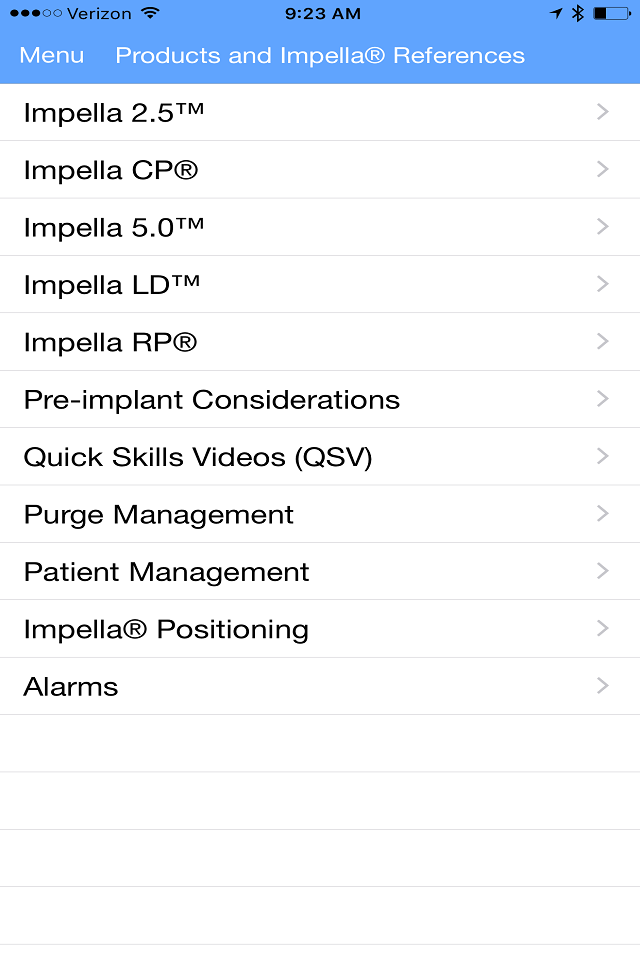Tap the battery indicator icon
Screen dimensions: 640x960
612,13
